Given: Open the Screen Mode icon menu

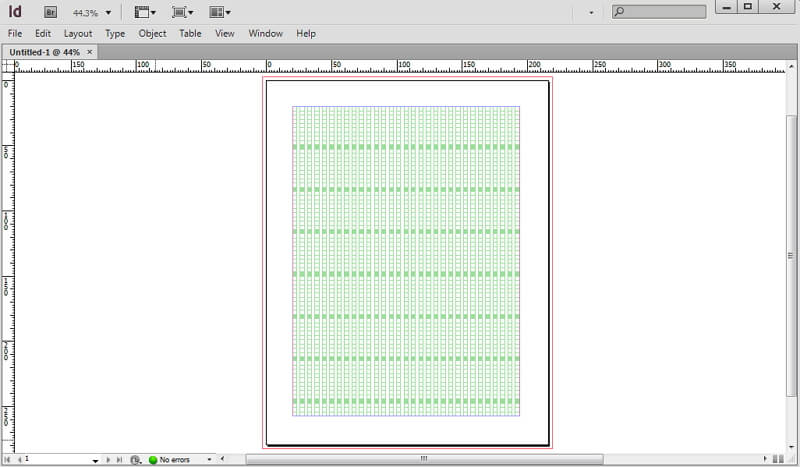Looking at the screenshot, I should [x=182, y=12].
